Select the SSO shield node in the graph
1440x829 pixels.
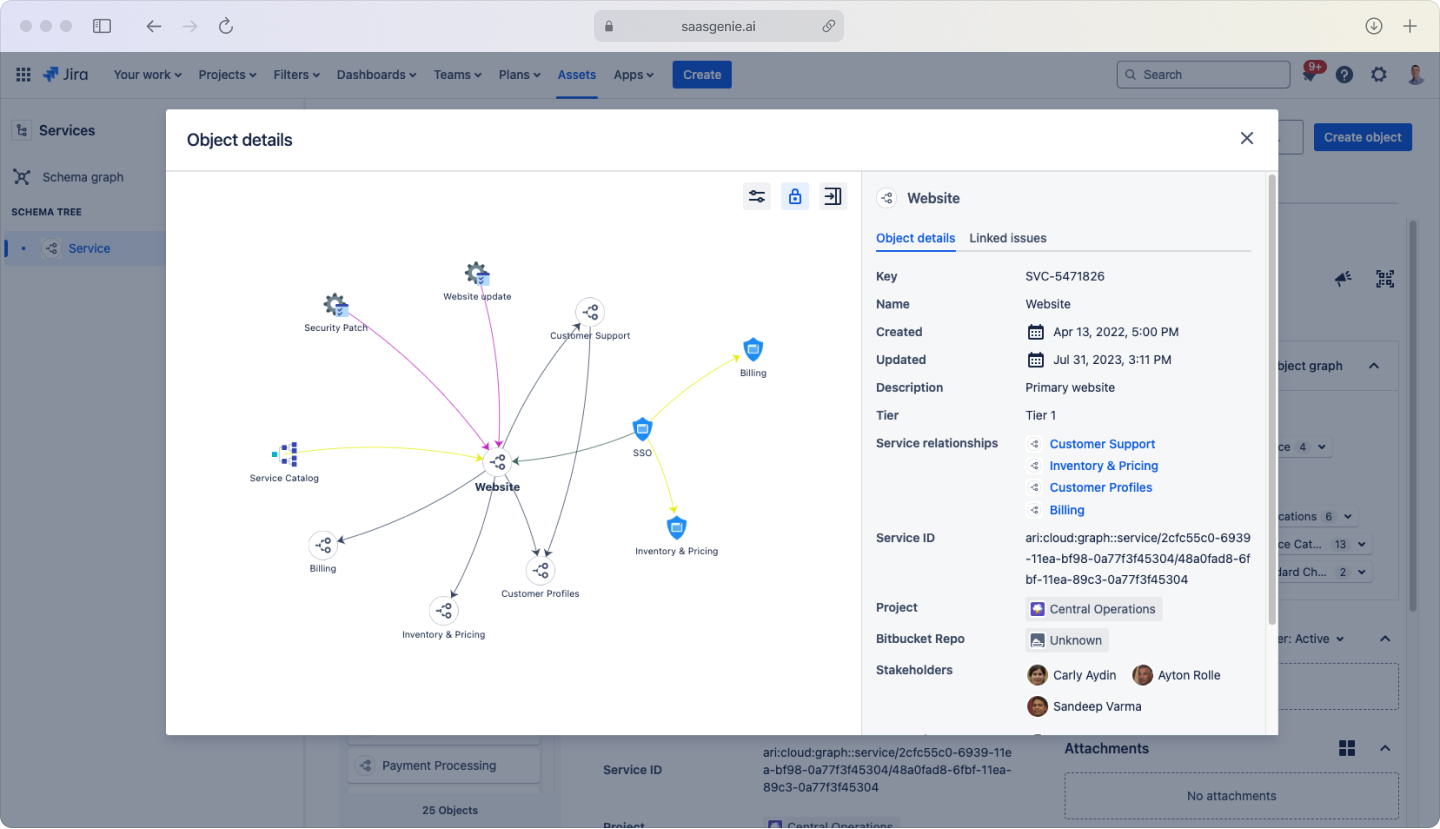tap(642, 429)
